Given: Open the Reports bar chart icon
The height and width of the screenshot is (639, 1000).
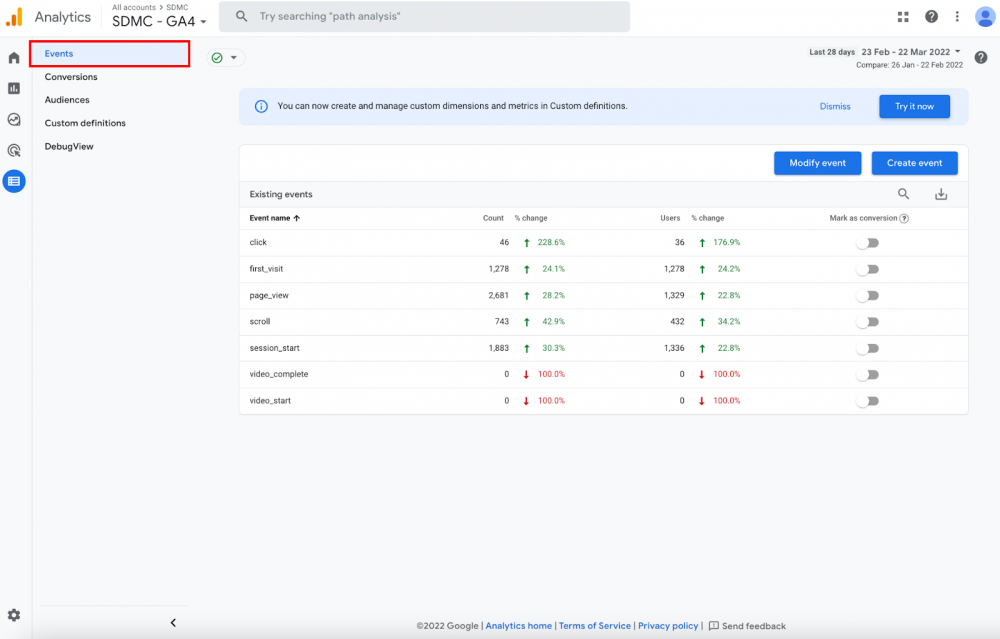Looking at the screenshot, I should tap(14, 89).
